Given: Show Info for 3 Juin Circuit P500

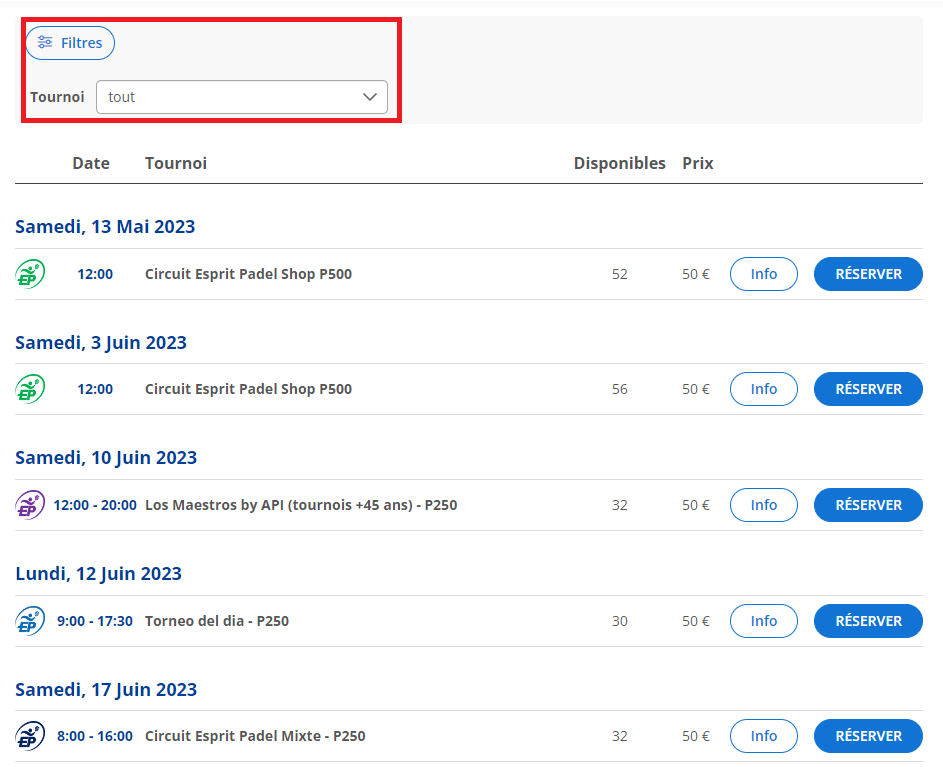Looking at the screenshot, I should [763, 389].
